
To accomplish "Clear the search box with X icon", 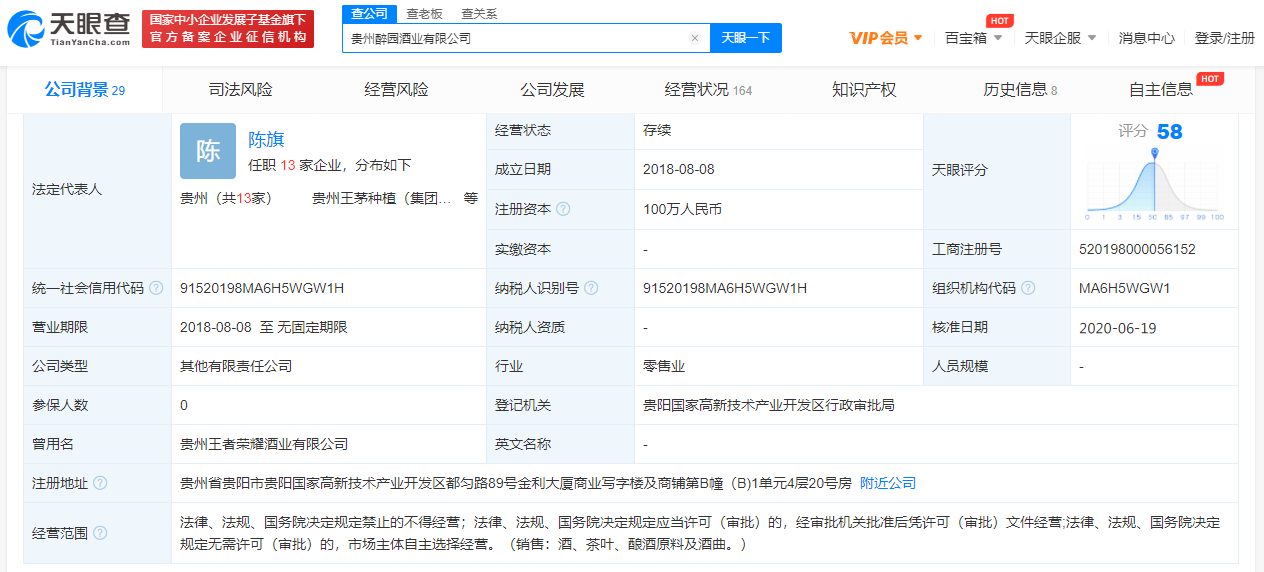I will (x=695, y=39).
